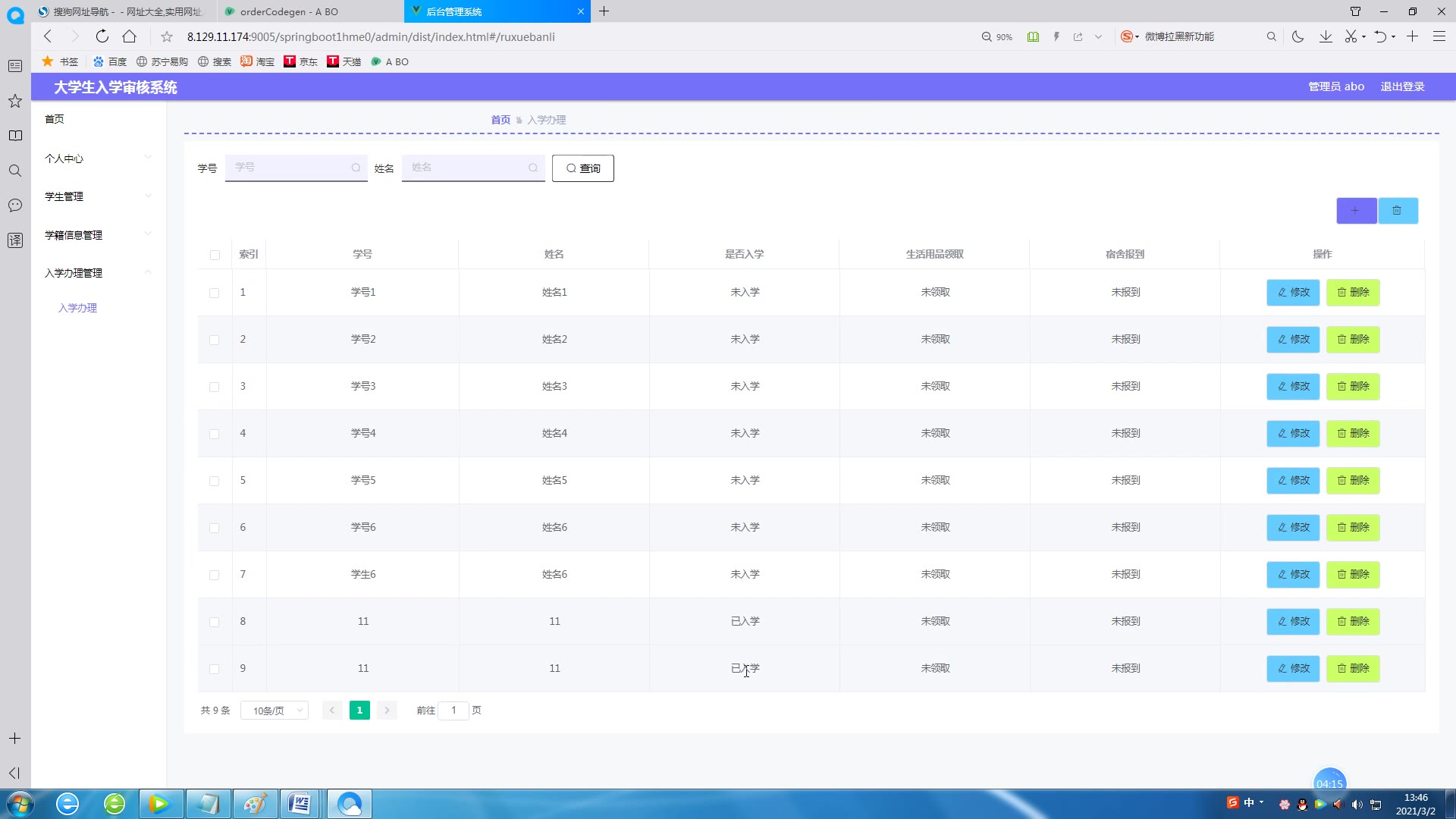Open Windows Start menu
The height and width of the screenshot is (819, 1456).
[x=20, y=804]
